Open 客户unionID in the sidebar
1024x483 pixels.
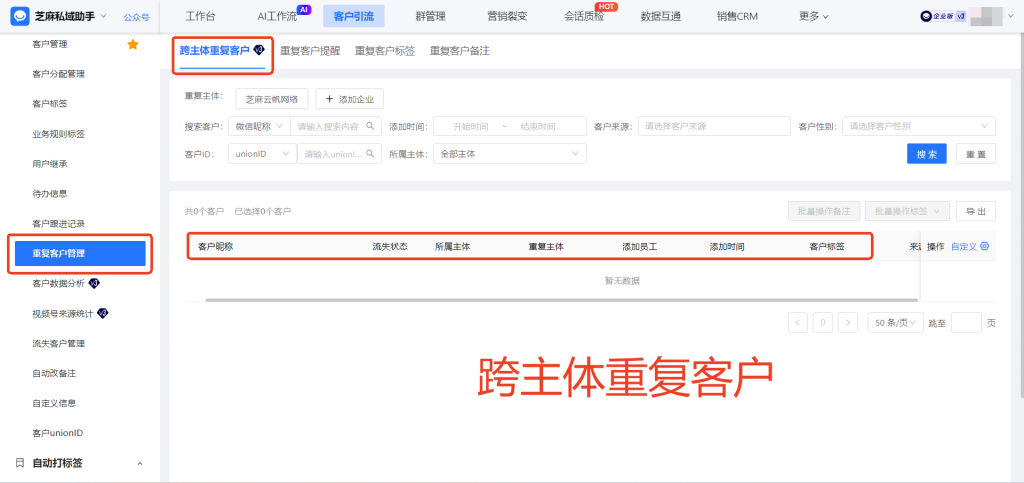[x=57, y=433]
